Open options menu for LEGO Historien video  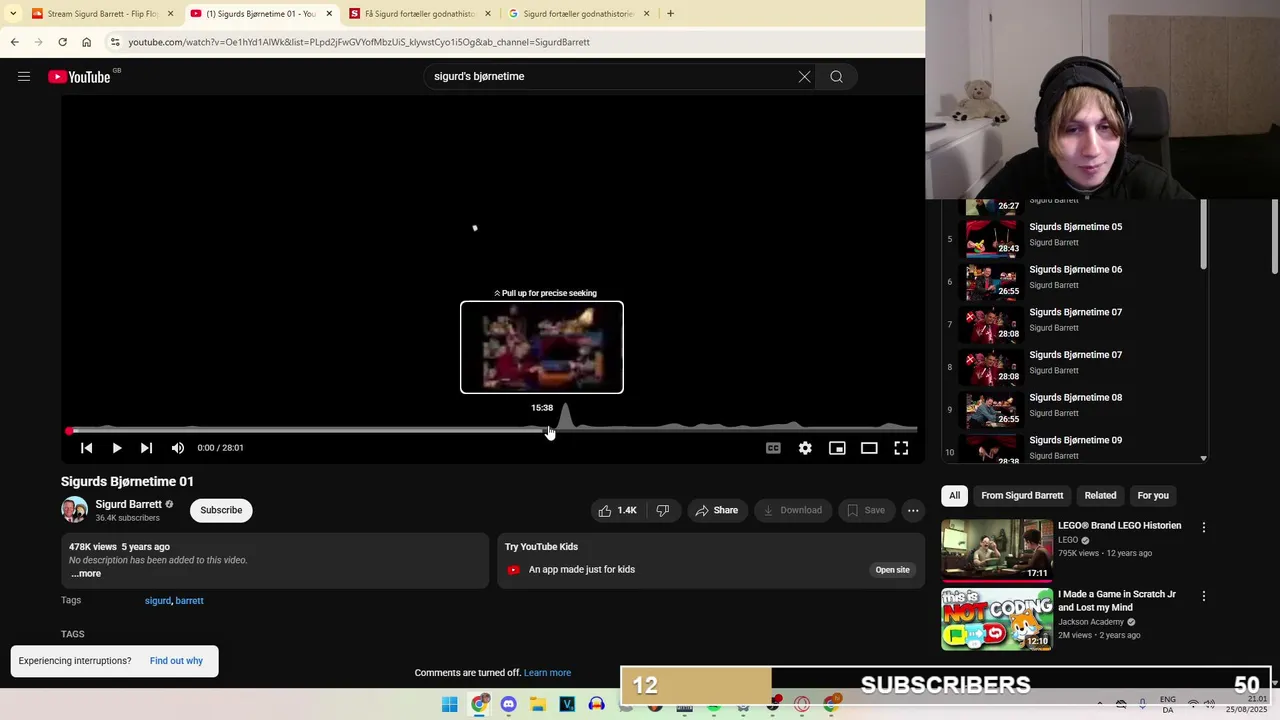coord(1204,527)
